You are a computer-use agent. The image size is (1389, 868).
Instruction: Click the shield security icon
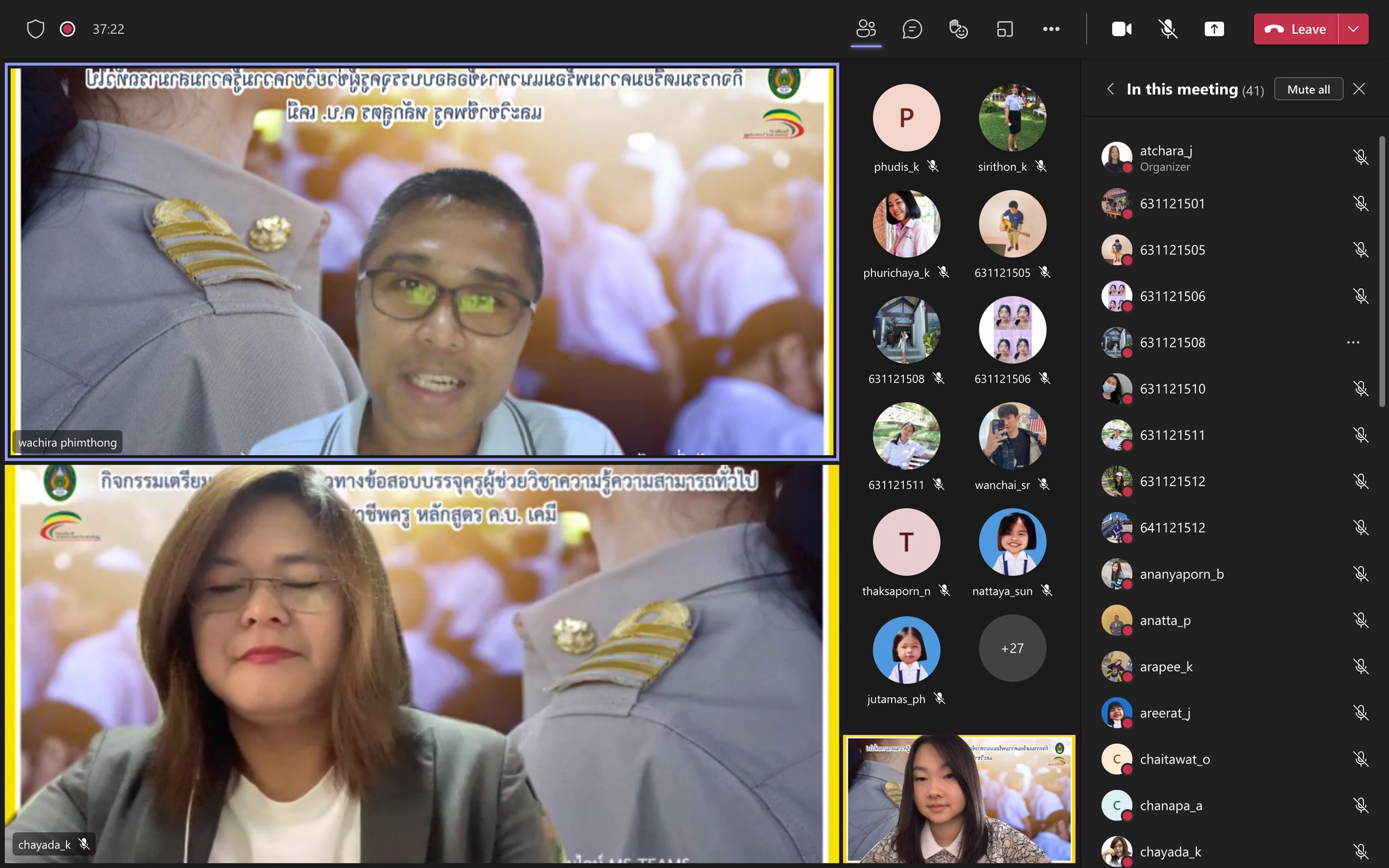click(x=35, y=29)
